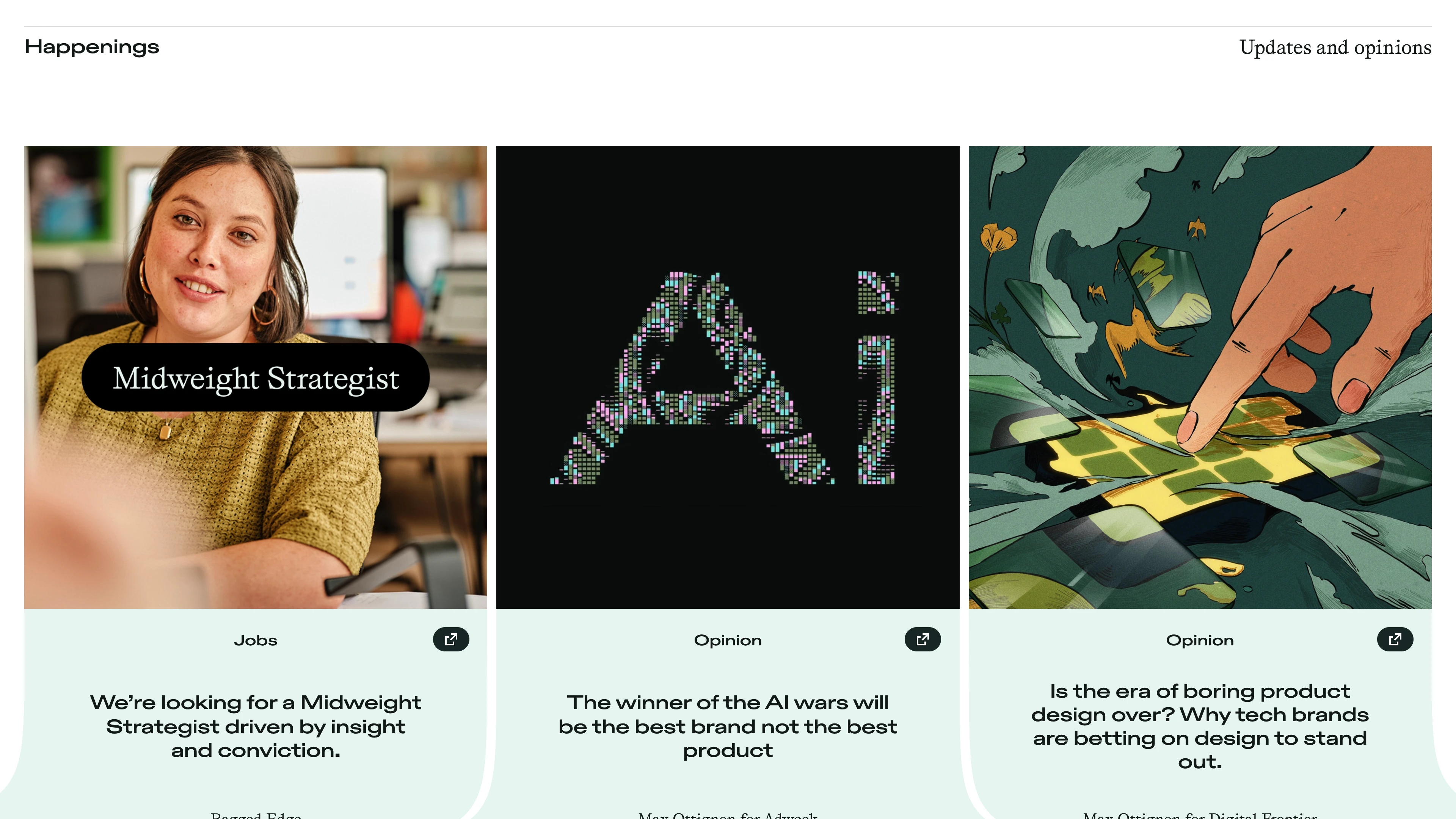The height and width of the screenshot is (819, 1456).
Task: Click Max Ottignon for Adweek byline
Action: (x=728, y=815)
